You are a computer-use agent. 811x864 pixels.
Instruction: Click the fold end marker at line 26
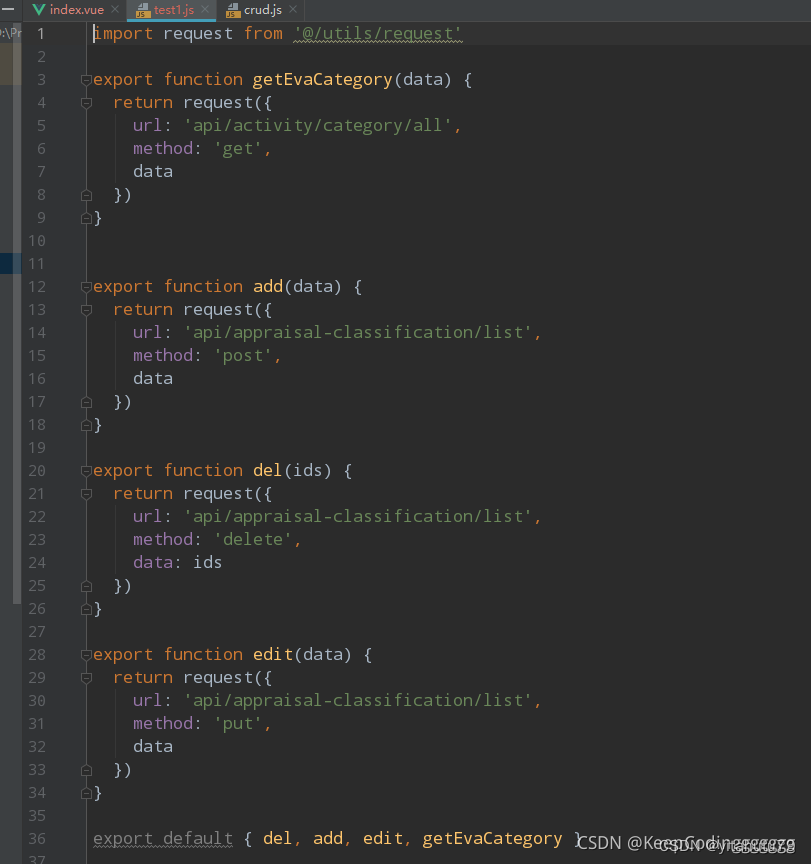86,609
